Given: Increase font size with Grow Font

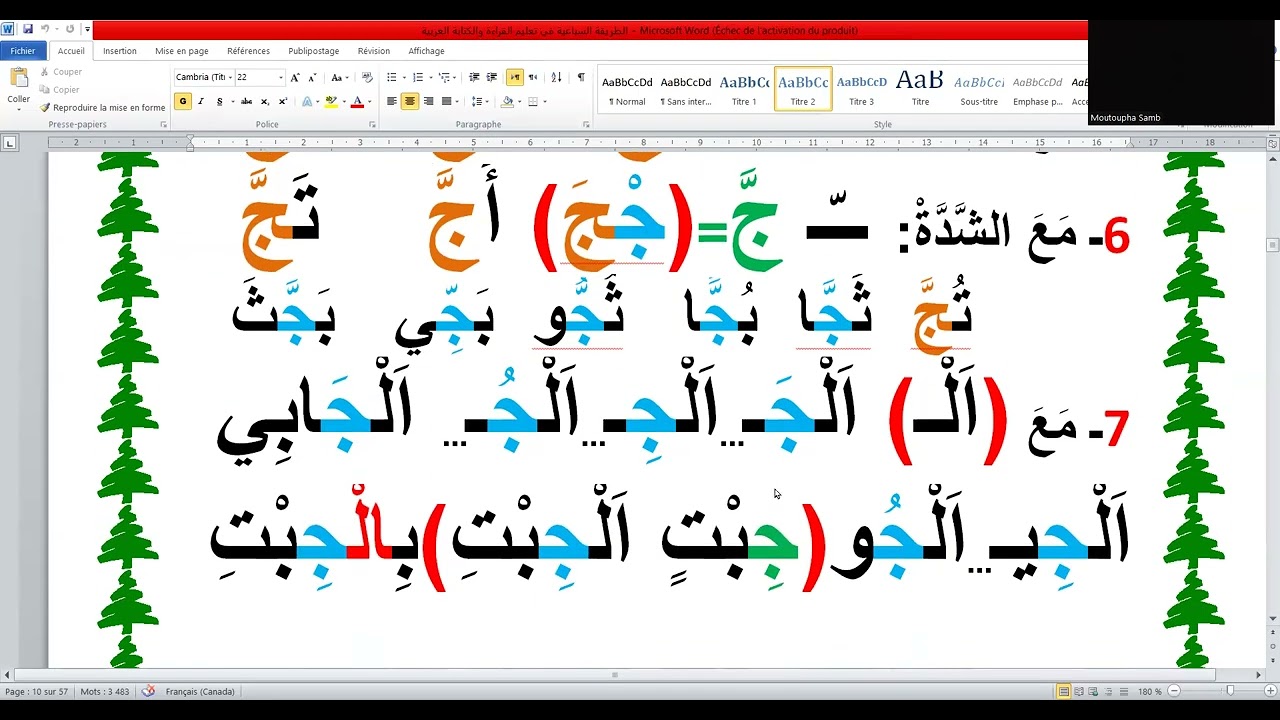Looking at the screenshot, I should (x=295, y=77).
